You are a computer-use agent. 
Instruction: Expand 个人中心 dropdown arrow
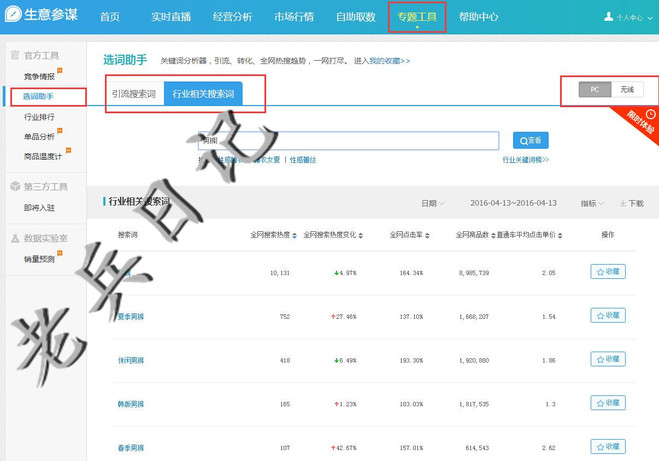tap(650, 18)
